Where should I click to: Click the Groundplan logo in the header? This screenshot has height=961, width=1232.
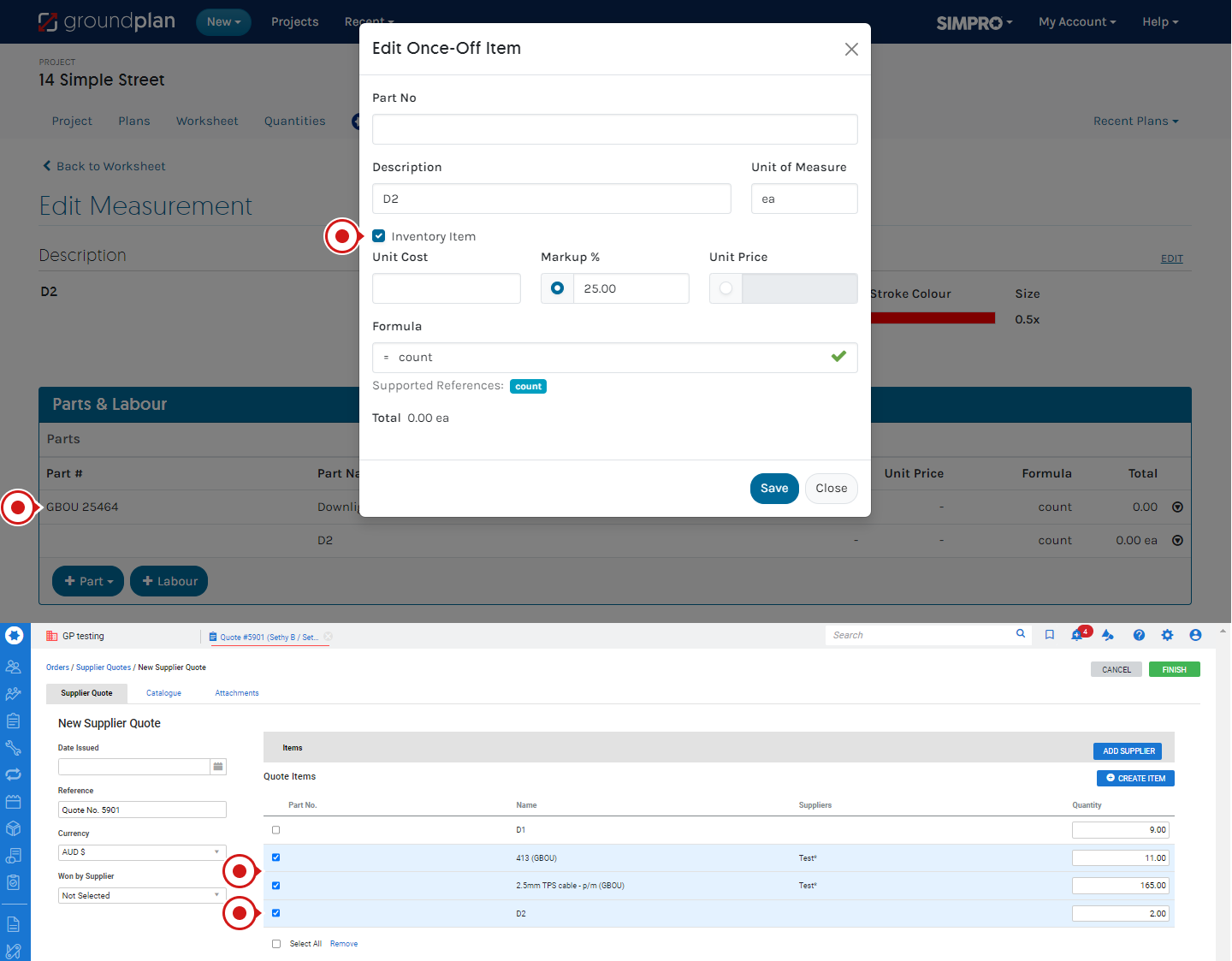coord(107,21)
